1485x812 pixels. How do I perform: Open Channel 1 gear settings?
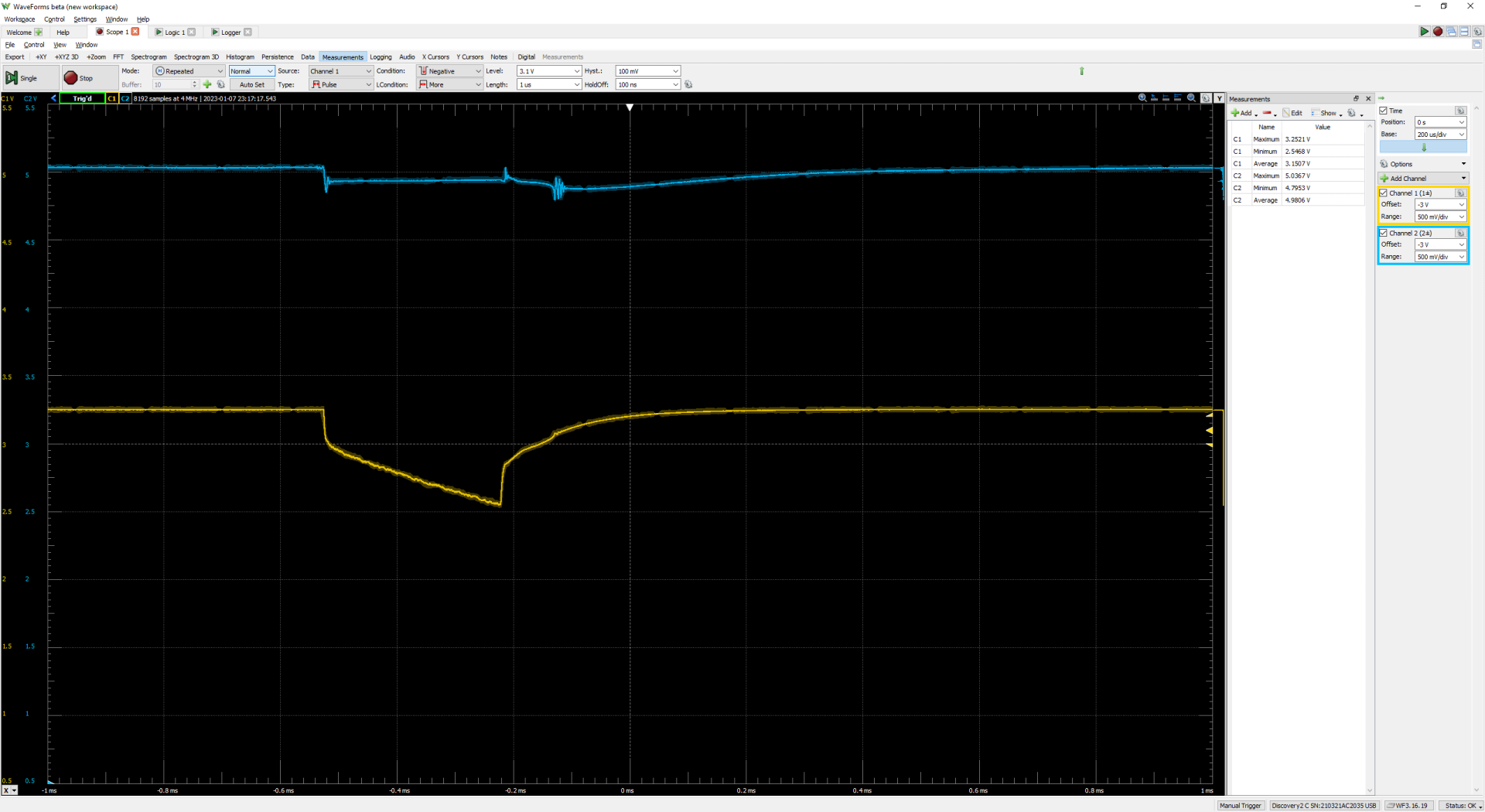tap(1460, 193)
